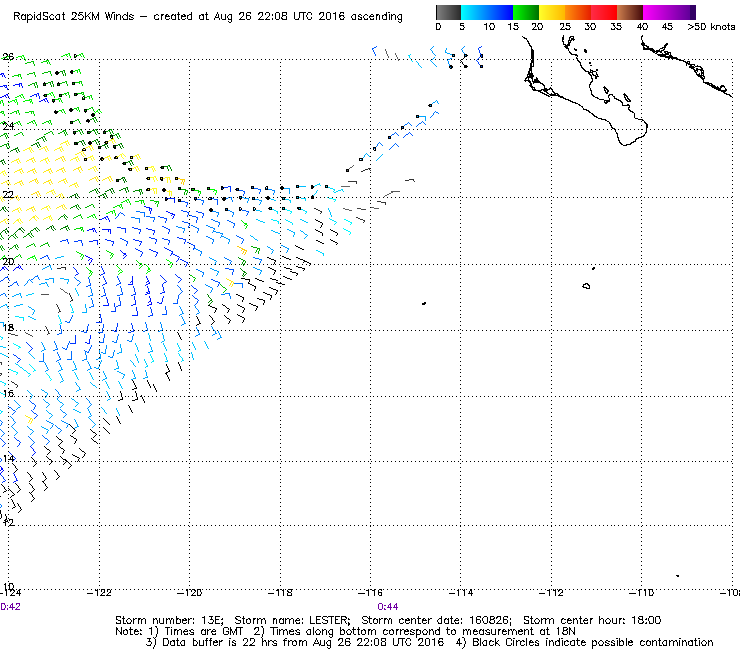Click the '20' latitude axis label
The width and height of the screenshot is (740, 650).
8,262
